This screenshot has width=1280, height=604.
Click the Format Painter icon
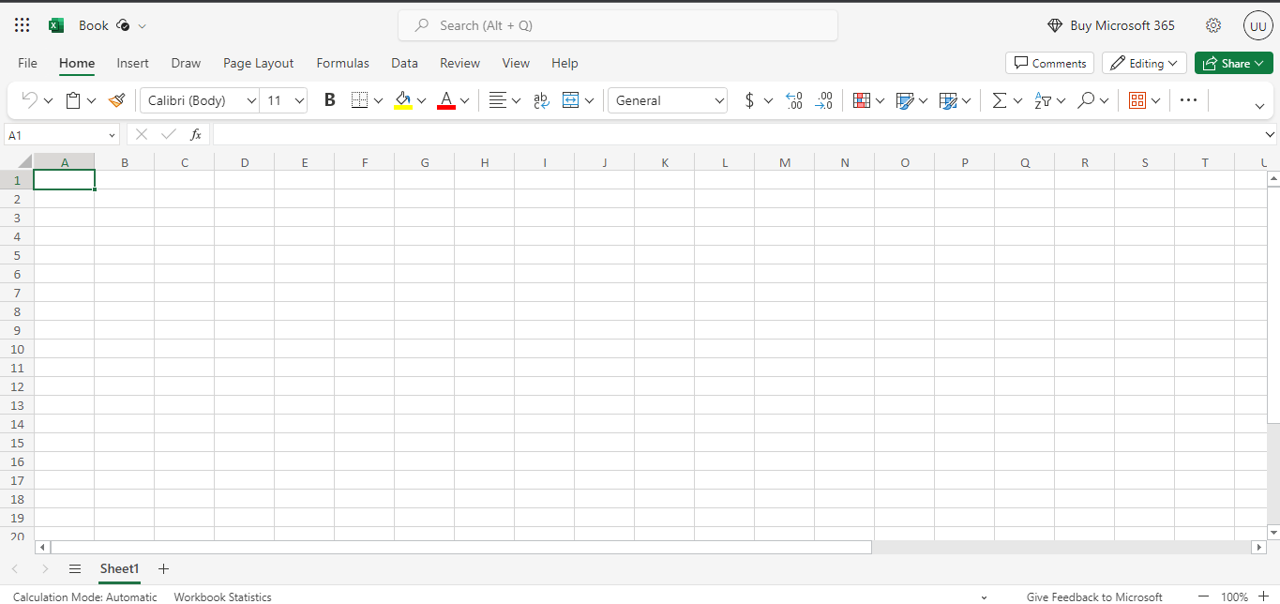tap(117, 100)
